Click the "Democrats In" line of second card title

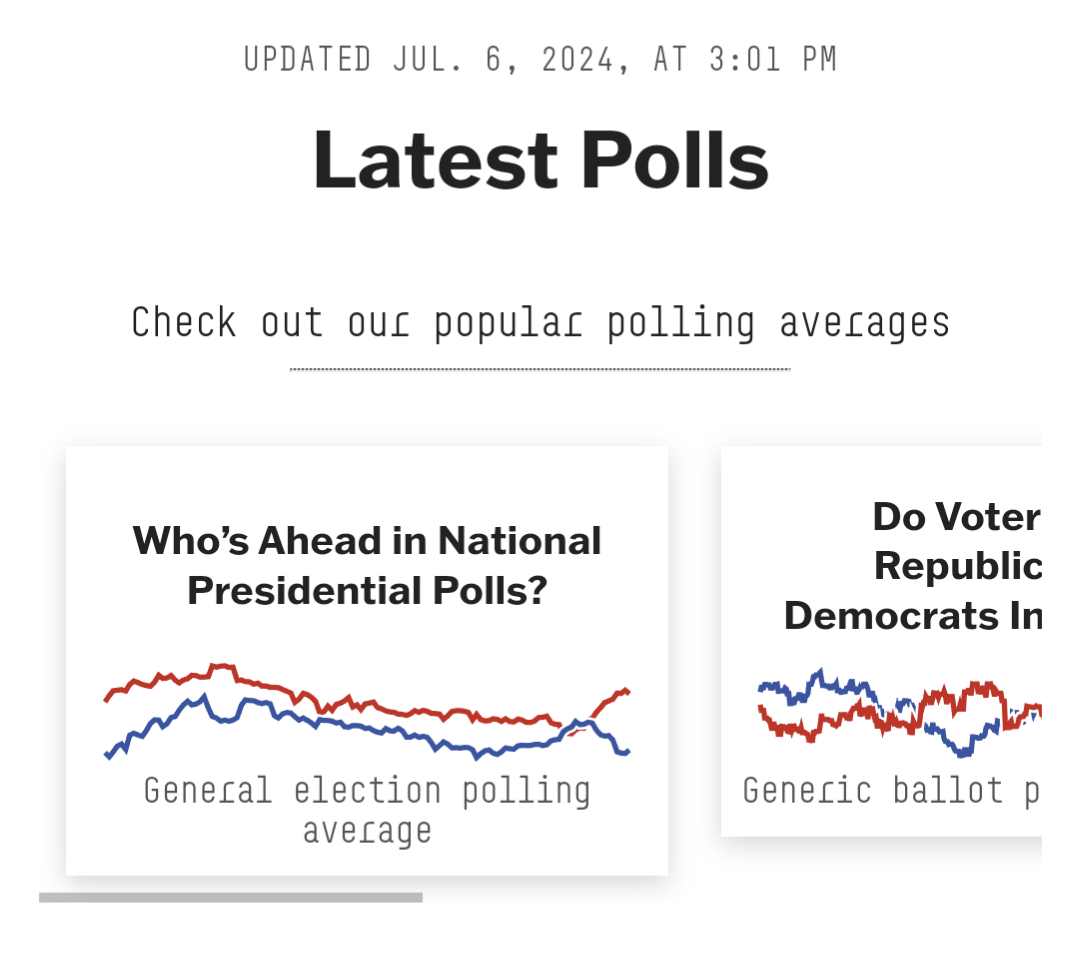912,615
